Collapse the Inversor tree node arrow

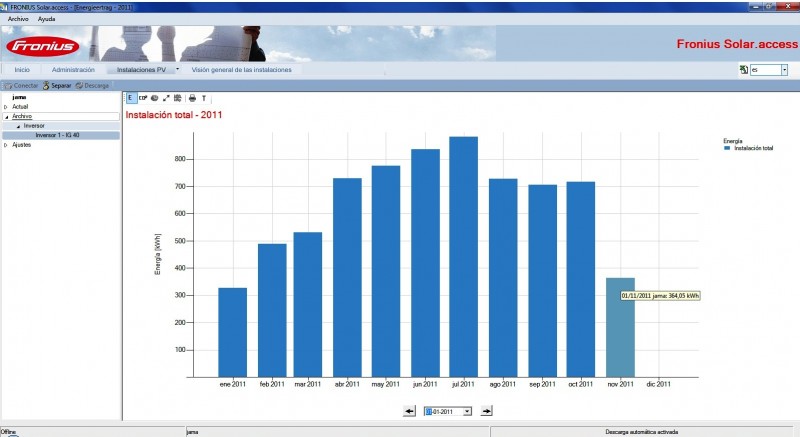[18, 126]
